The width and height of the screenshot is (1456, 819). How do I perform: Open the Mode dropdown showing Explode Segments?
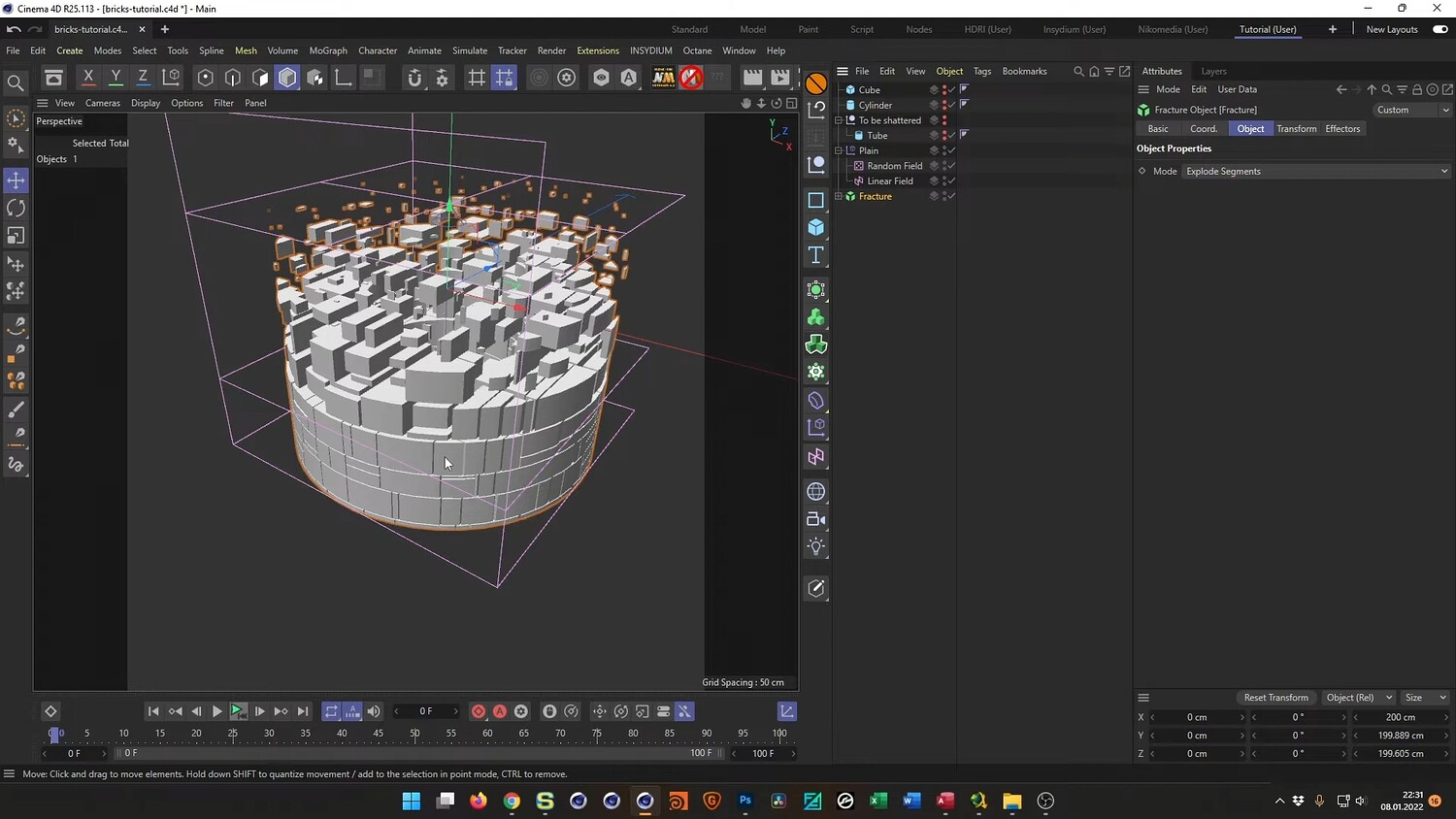1315,172
